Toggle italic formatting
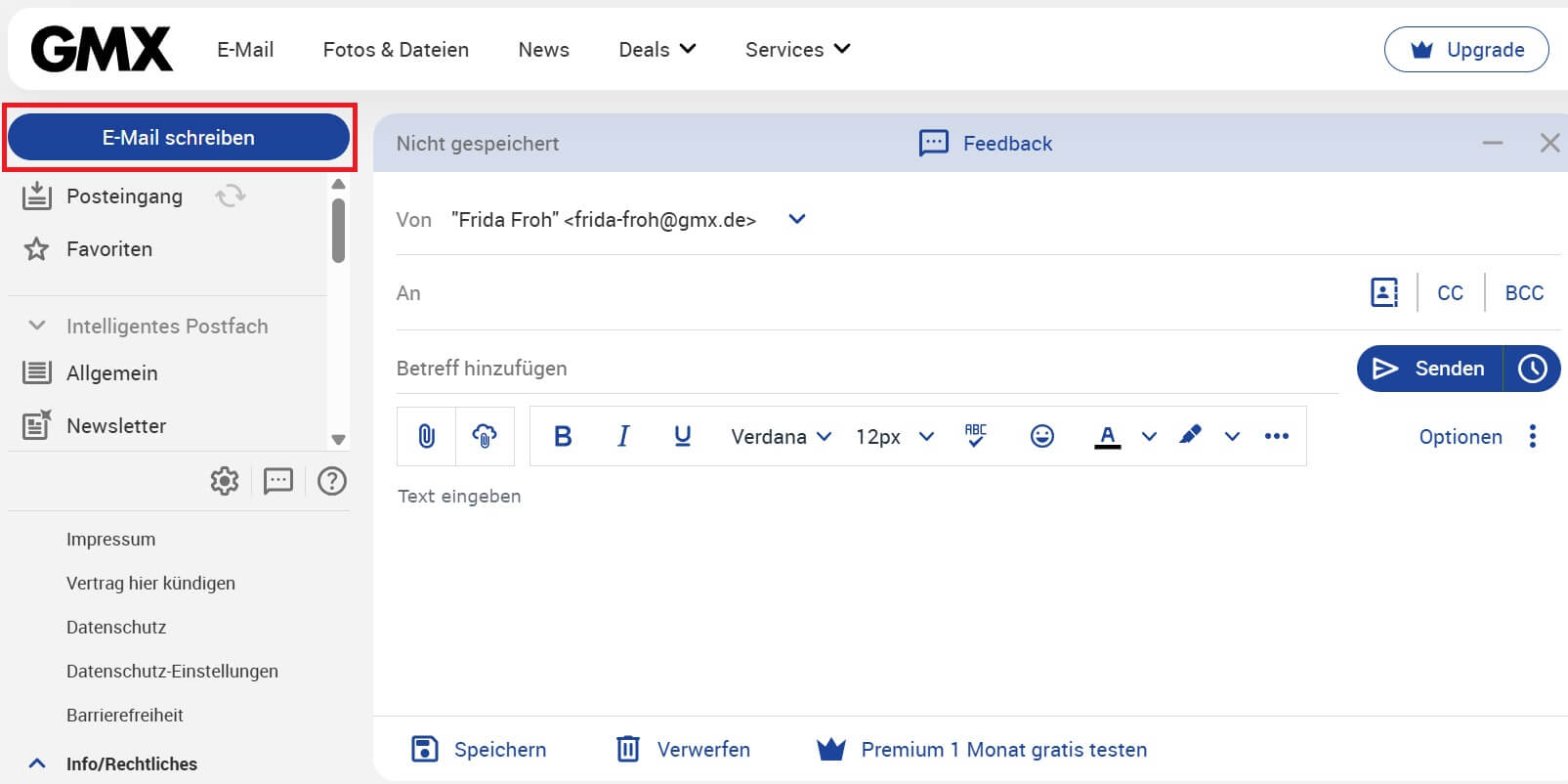 click(623, 436)
